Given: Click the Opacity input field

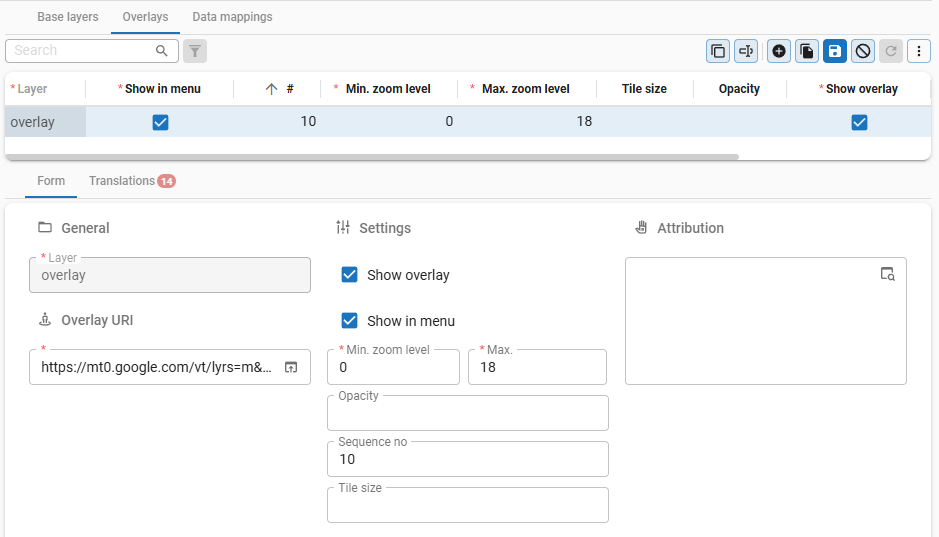Looking at the screenshot, I should [x=467, y=415].
